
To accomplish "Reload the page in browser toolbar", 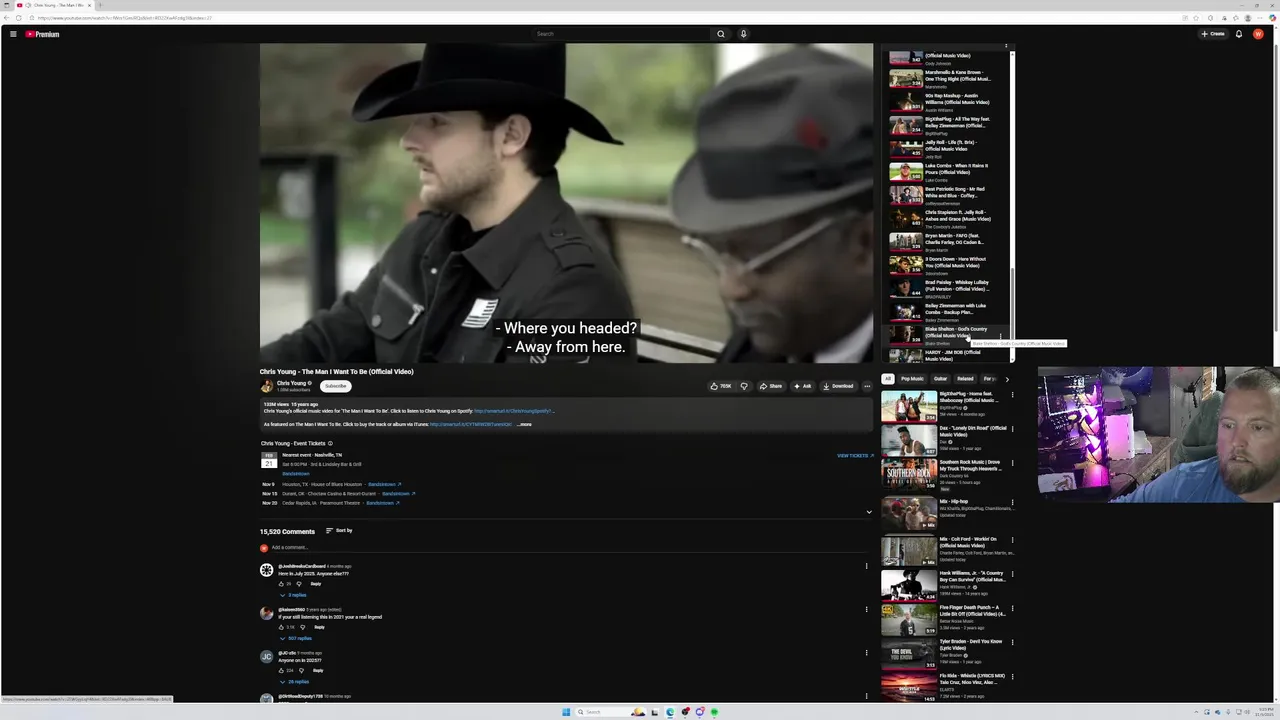I will (18, 18).
